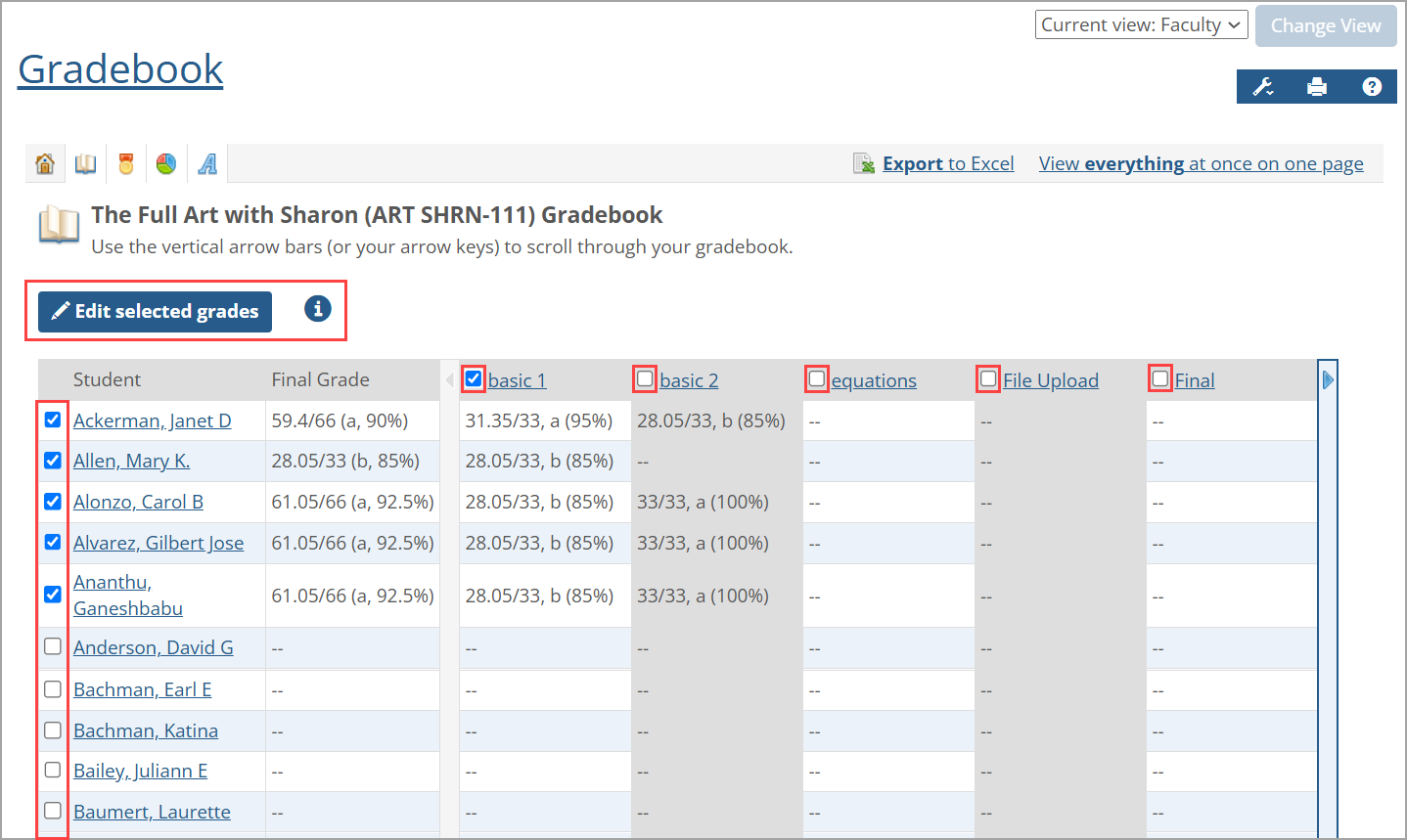1407x840 pixels.
Task: Click the medal icon in the toolbar
Action: [x=125, y=162]
